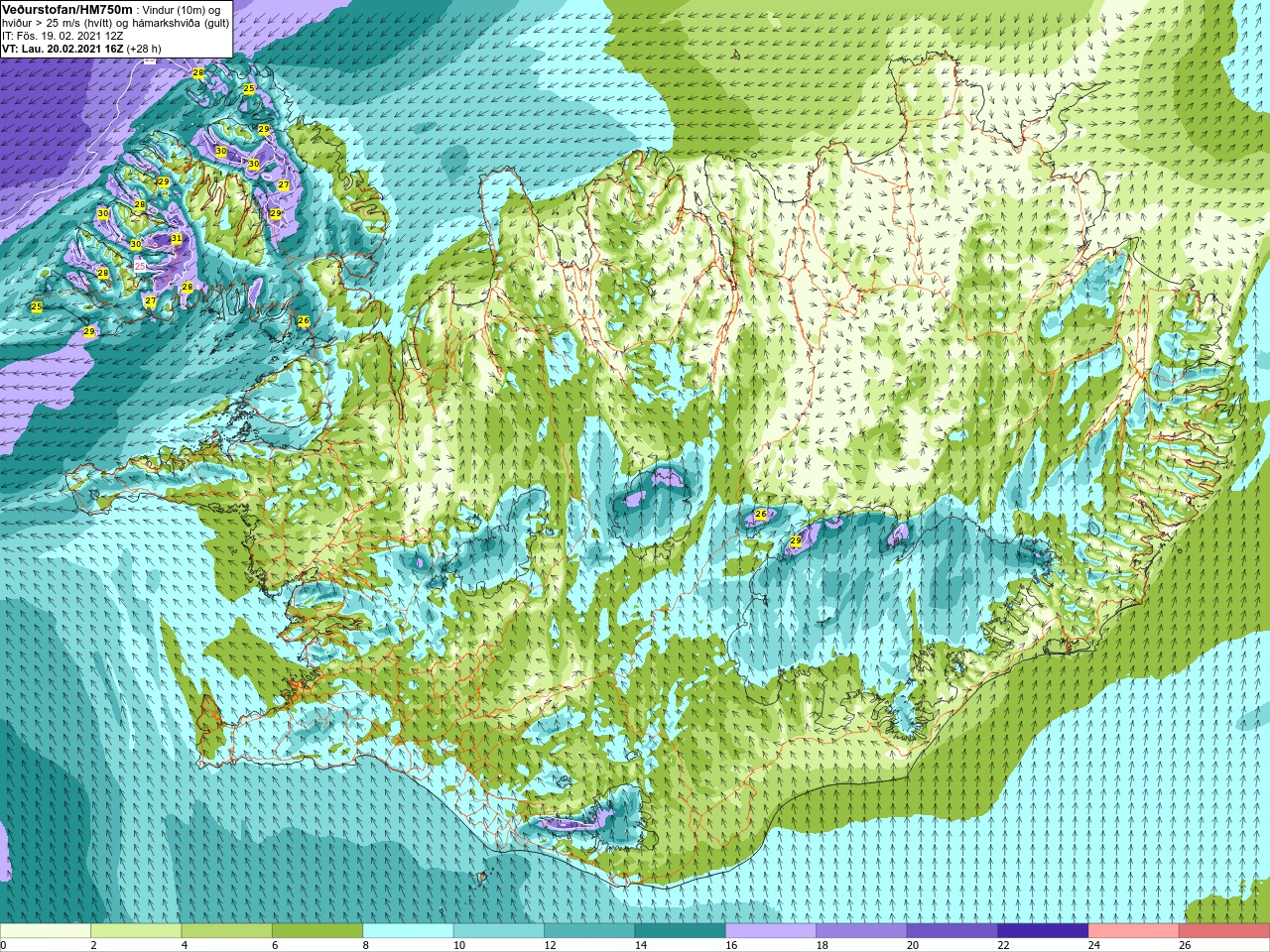Click the color scale tick label 8
Image resolution: width=1270 pixels, height=952 pixels.
click(365, 946)
